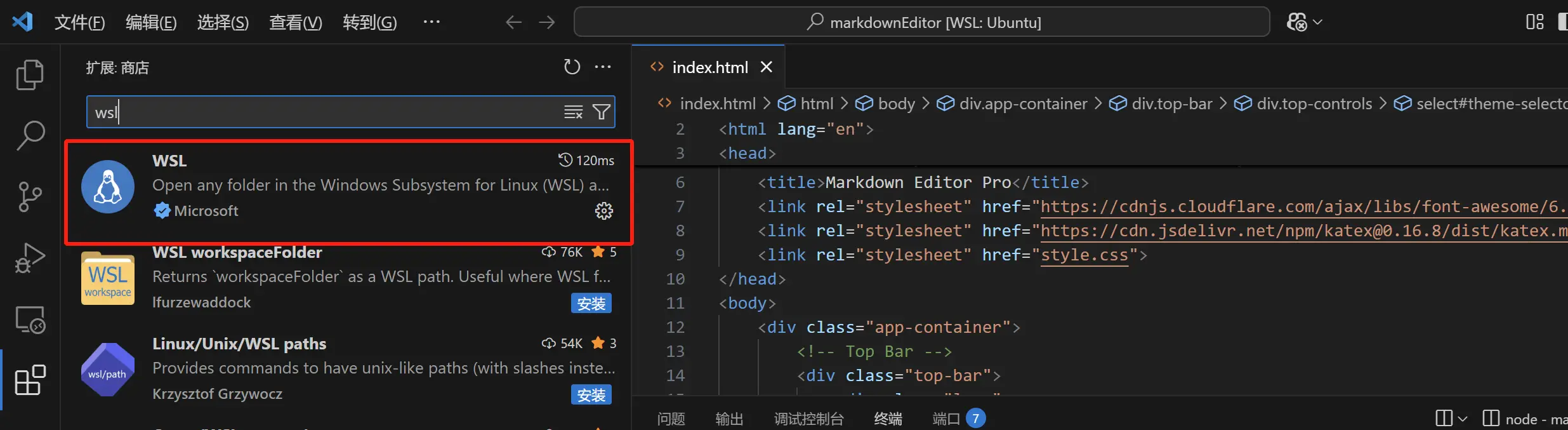
Task: Switch to the 终端 panel tab
Action: tap(888, 419)
